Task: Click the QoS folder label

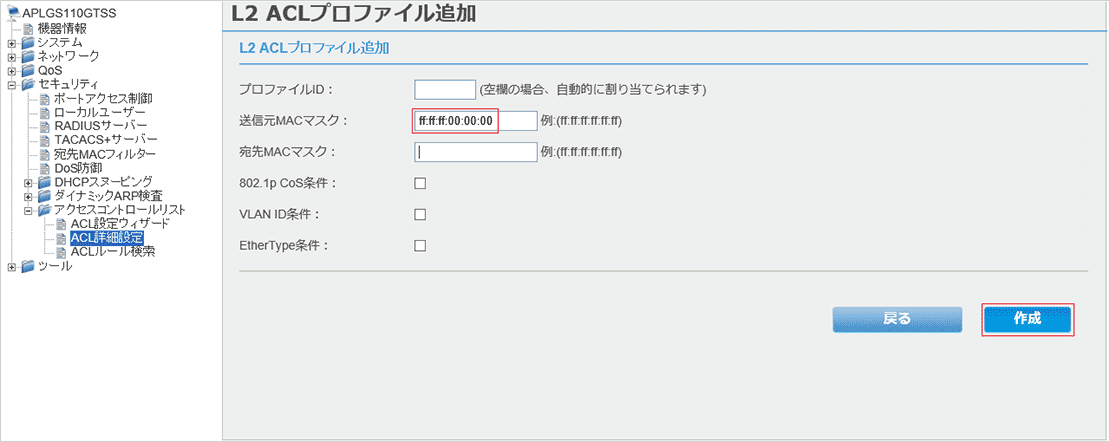Action: click(50, 70)
